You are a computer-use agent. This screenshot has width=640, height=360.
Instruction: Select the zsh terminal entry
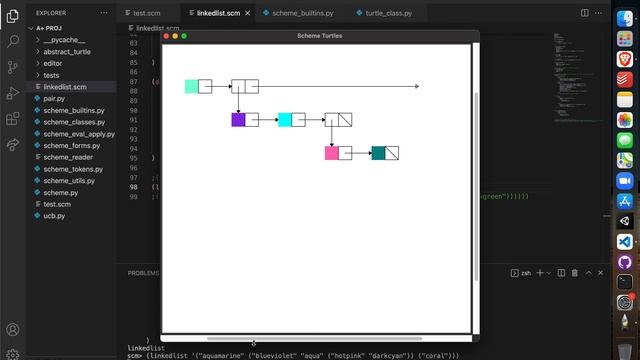[521, 273]
